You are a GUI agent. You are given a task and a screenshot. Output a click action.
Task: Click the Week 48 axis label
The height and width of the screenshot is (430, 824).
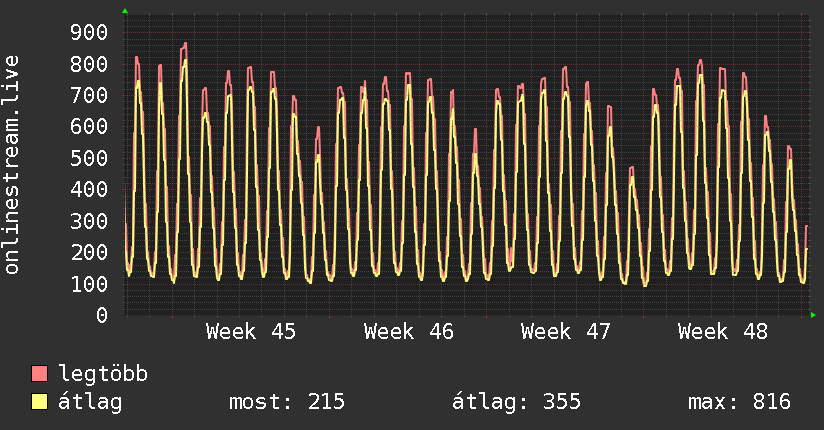tap(723, 332)
